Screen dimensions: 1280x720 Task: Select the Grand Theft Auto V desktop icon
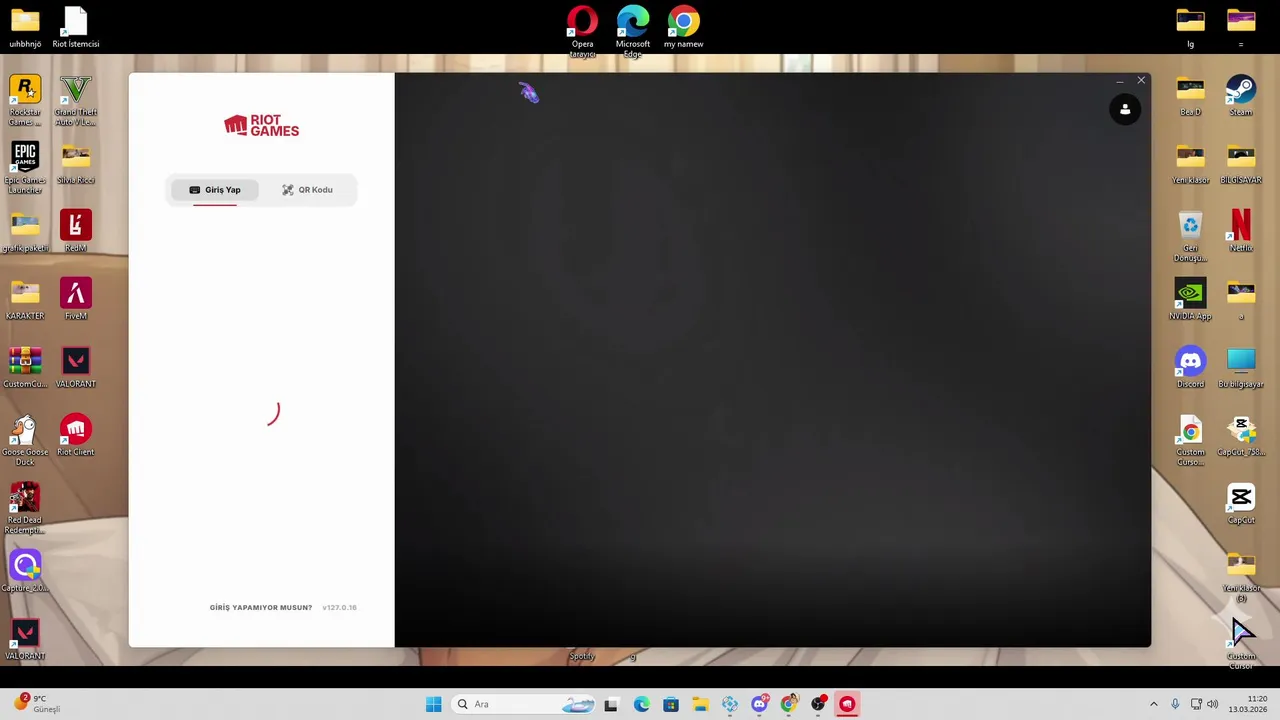tap(76, 100)
